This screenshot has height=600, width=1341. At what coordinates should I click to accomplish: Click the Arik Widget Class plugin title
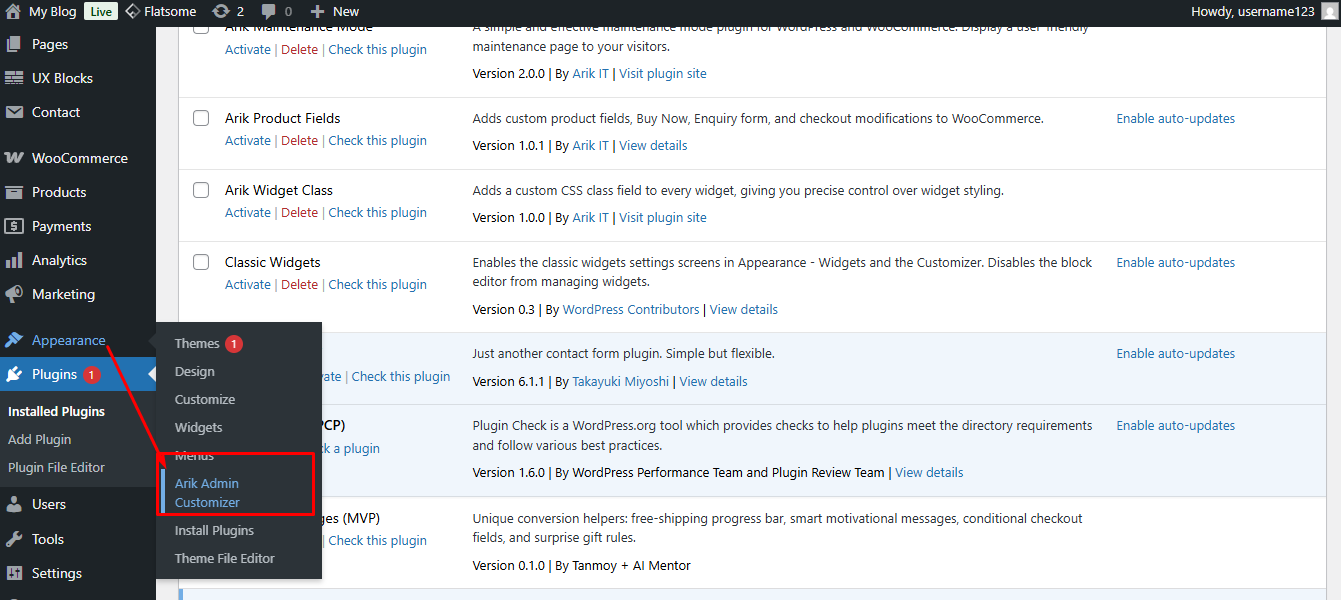279,190
